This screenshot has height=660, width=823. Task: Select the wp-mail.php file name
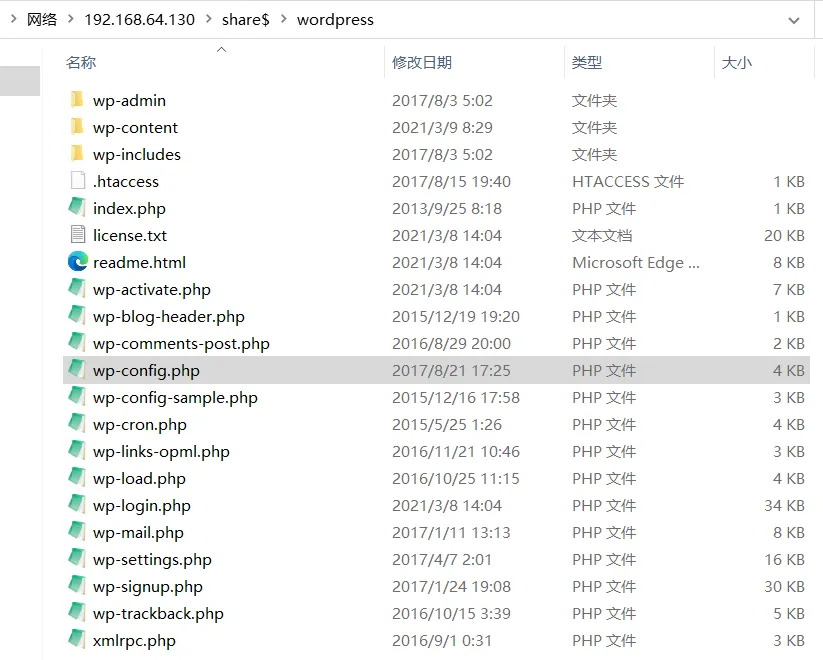pos(138,532)
